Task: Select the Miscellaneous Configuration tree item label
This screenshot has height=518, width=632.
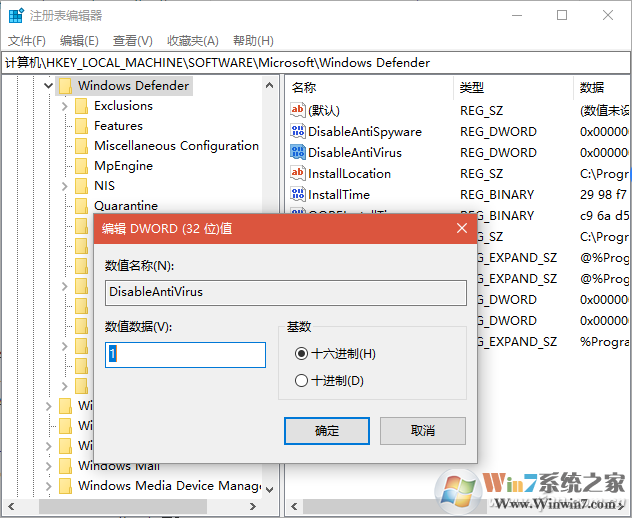Action: [176, 146]
